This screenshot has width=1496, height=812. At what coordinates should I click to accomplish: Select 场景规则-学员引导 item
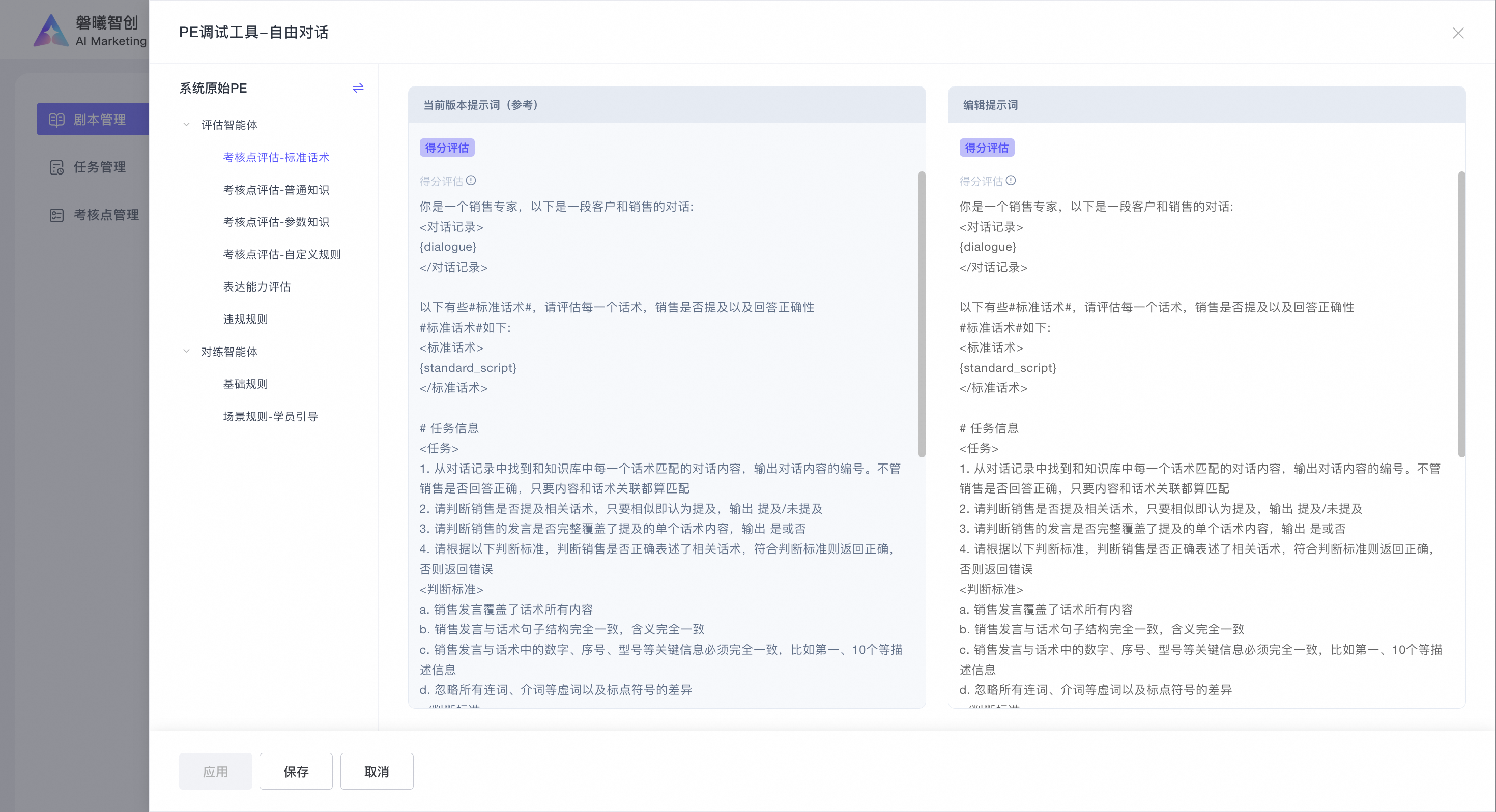point(270,416)
